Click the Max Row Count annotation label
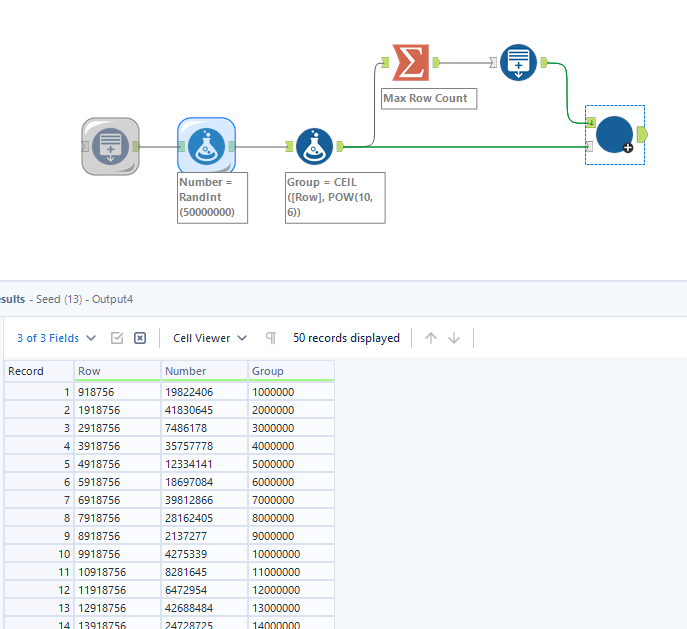 429,99
